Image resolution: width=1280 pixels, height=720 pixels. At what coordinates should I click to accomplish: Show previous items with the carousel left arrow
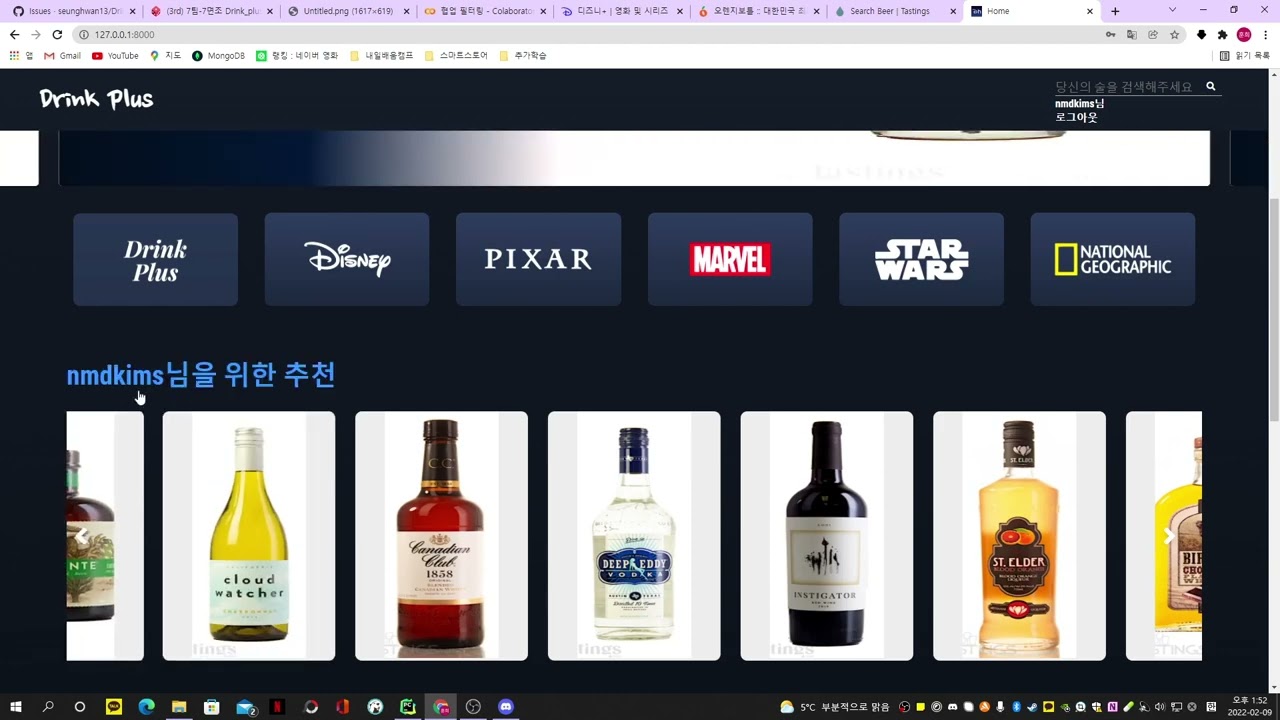click(x=82, y=537)
